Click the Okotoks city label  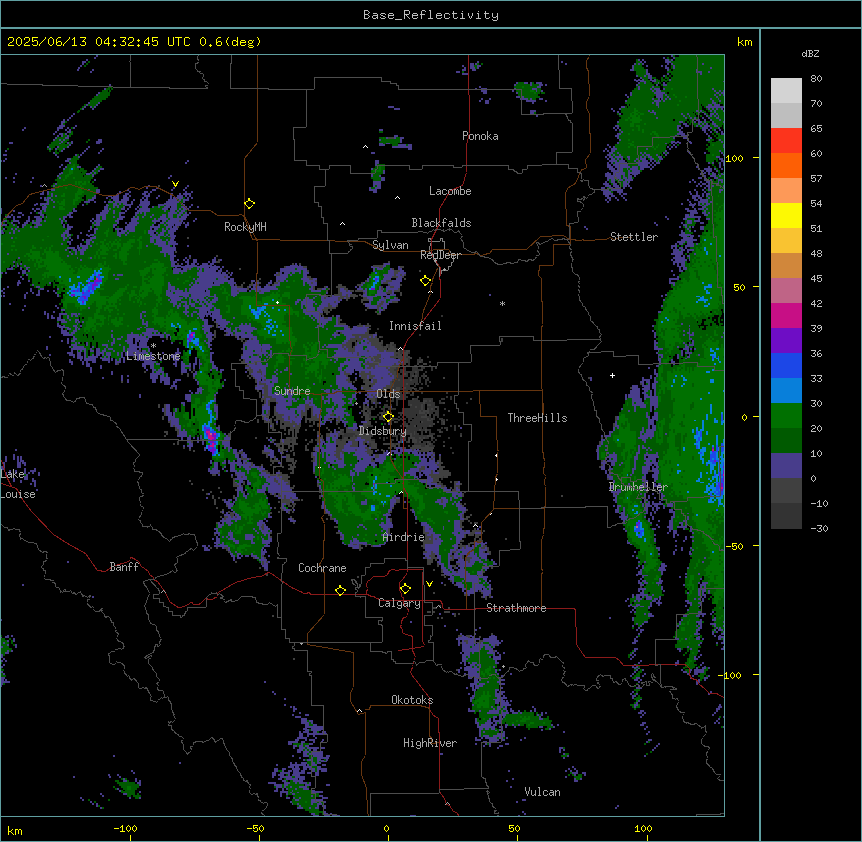412,700
